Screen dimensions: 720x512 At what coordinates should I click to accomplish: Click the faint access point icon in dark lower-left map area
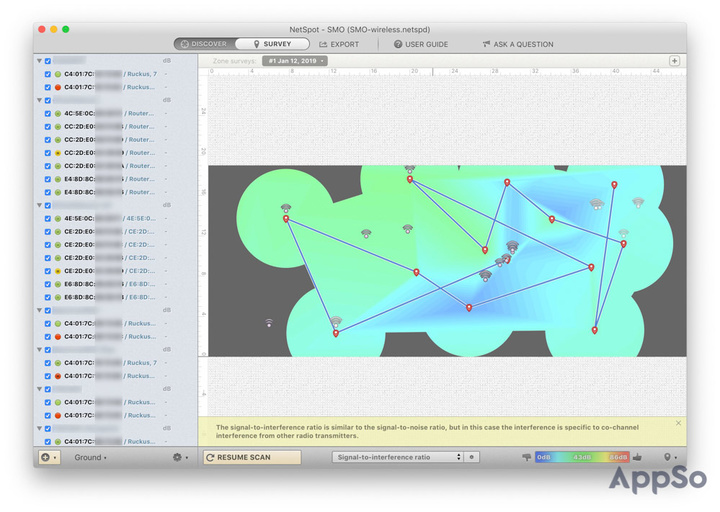[269, 323]
